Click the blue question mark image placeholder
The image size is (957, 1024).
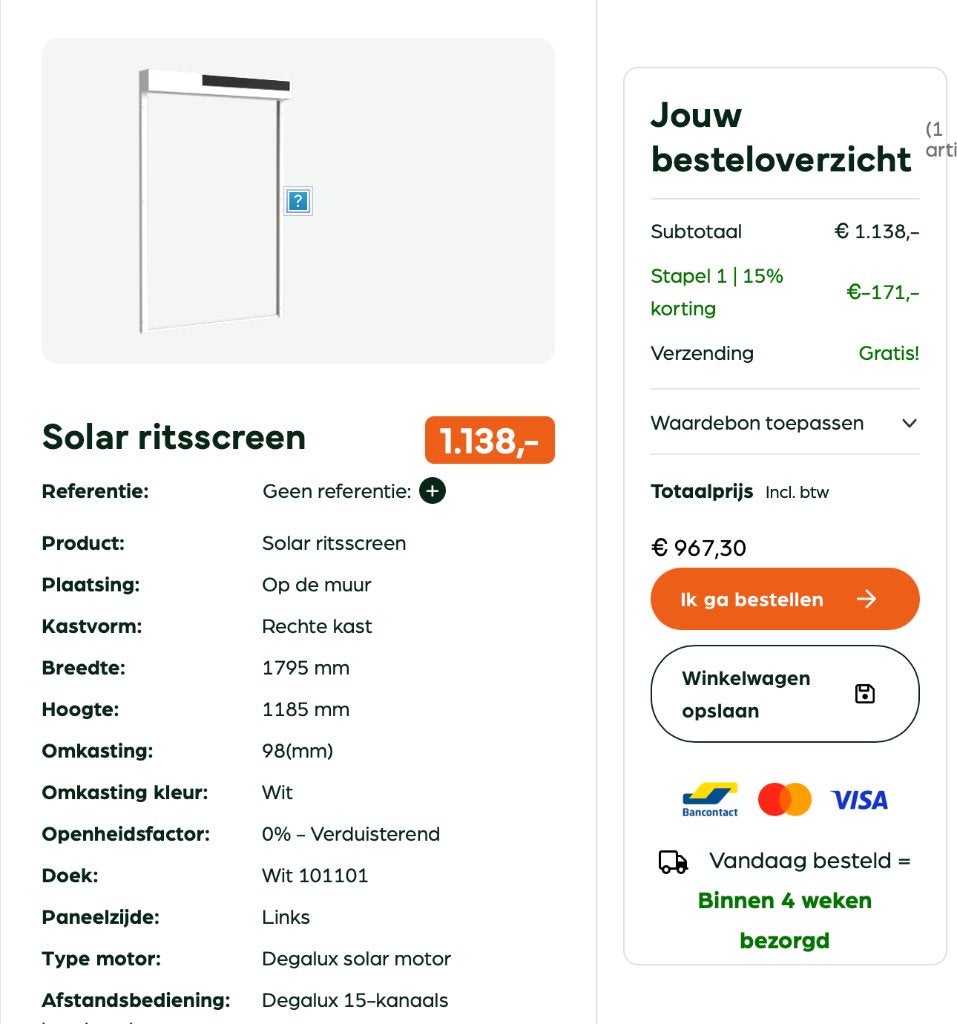pos(298,200)
